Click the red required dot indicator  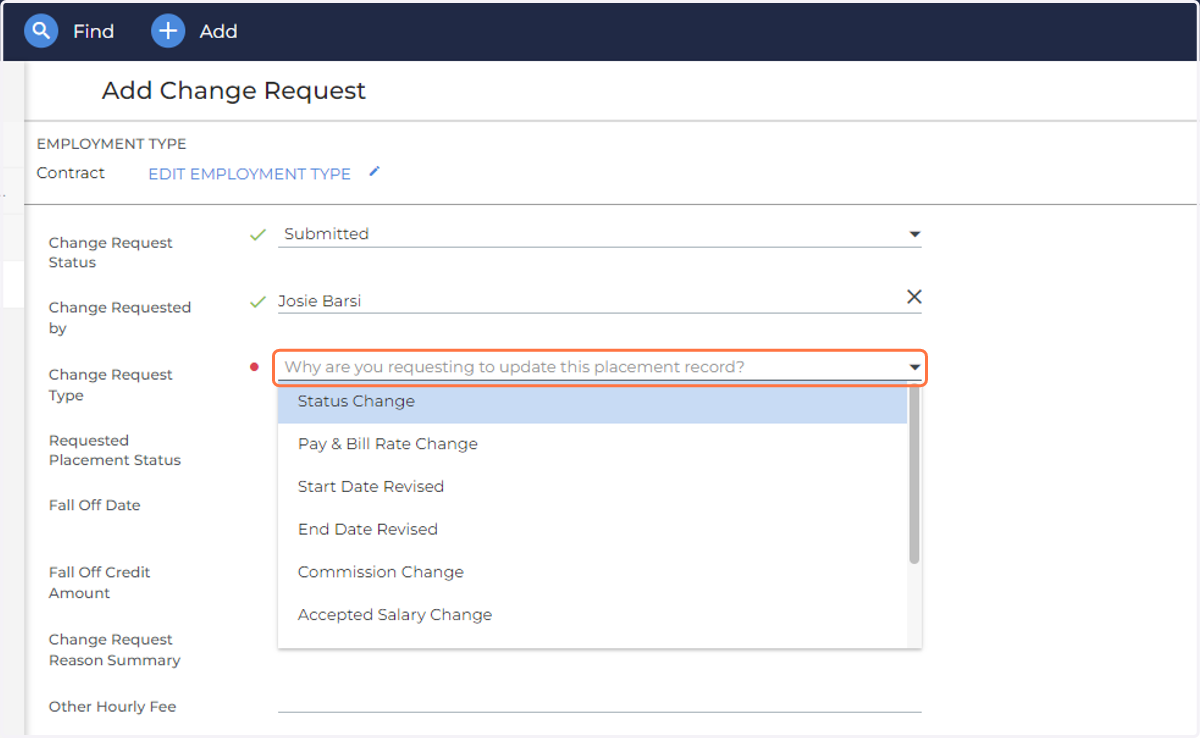point(254,367)
